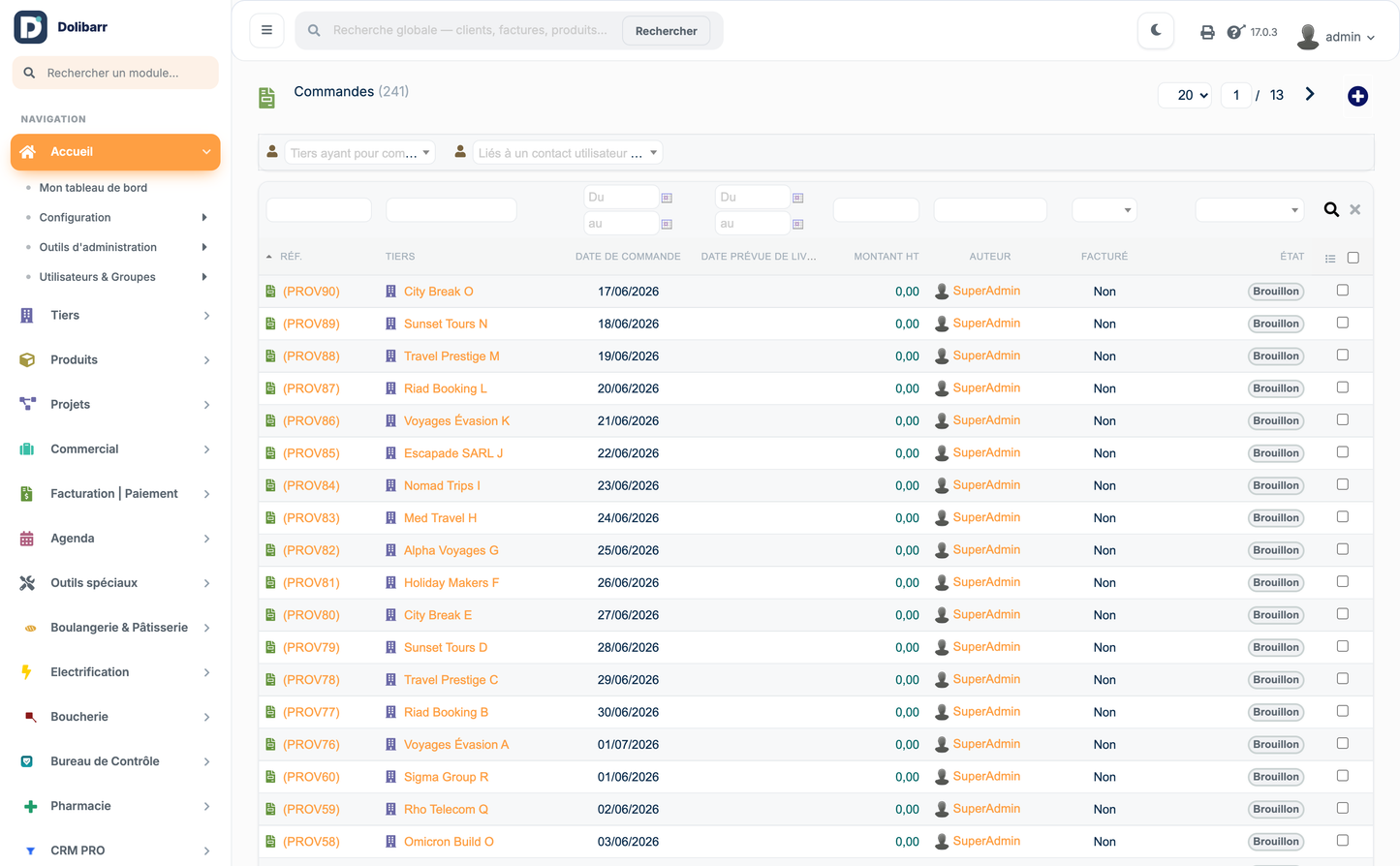1400x866 pixels.
Task: Click the Produits box sidebar icon
Action: pyautogui.click(x=27, y=360)
